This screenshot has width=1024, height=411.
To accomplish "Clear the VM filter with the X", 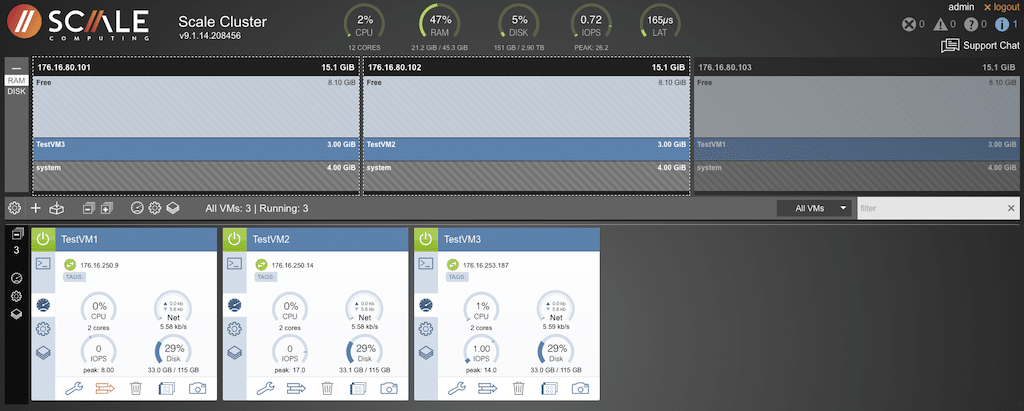I will click(x=1011, y=208).
